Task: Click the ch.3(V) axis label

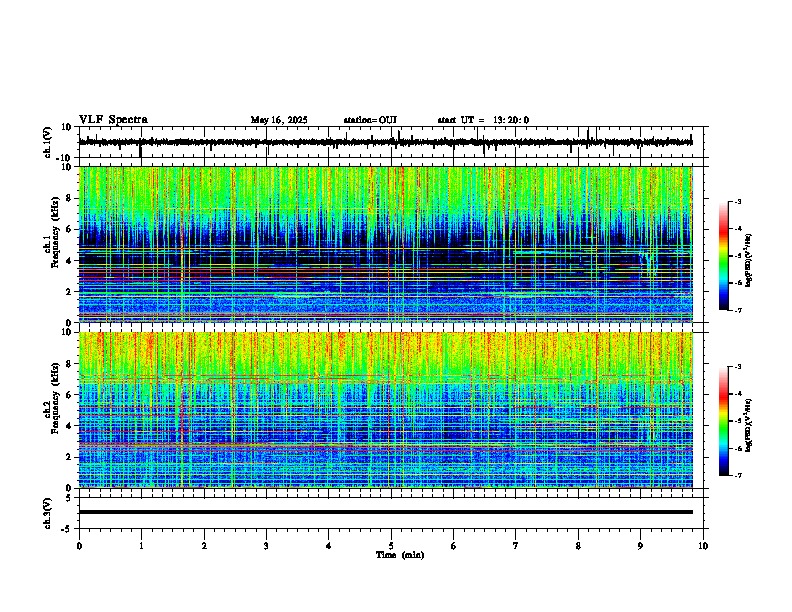Action: (47, 513)
